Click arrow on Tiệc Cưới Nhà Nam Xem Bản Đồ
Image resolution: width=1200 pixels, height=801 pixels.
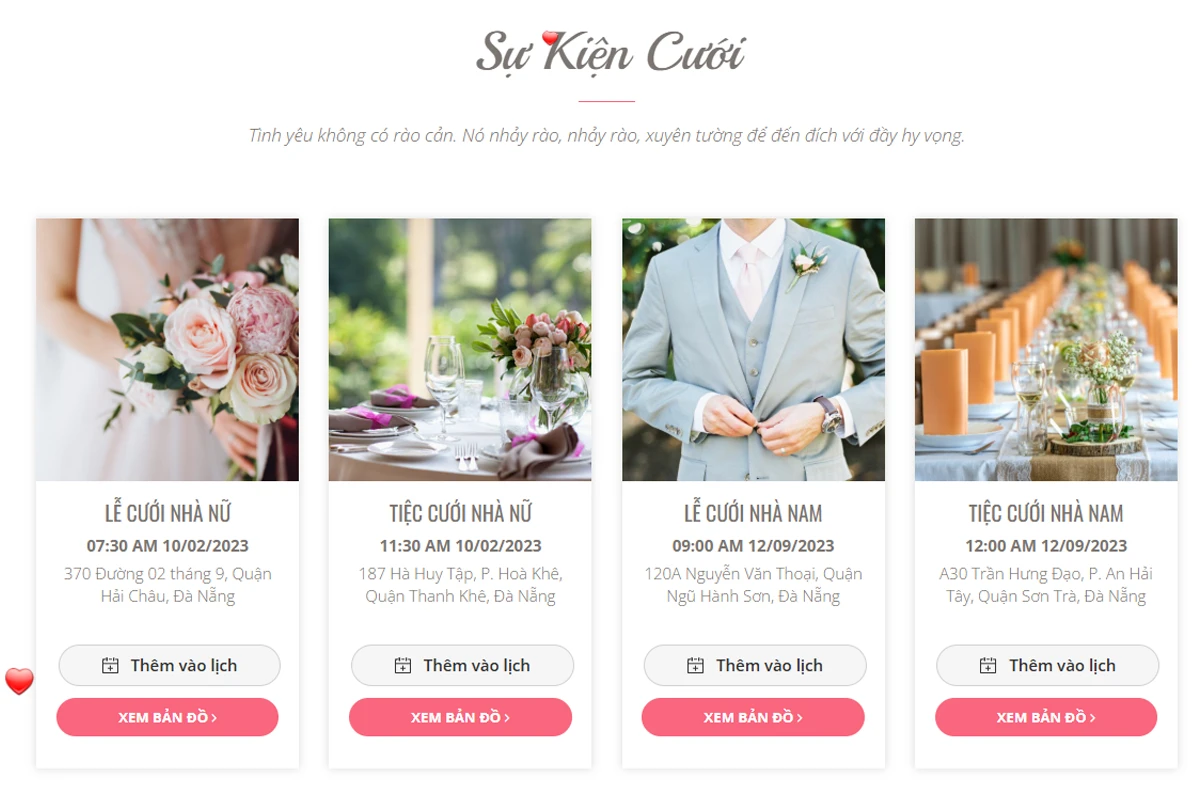pos(1093,718)
